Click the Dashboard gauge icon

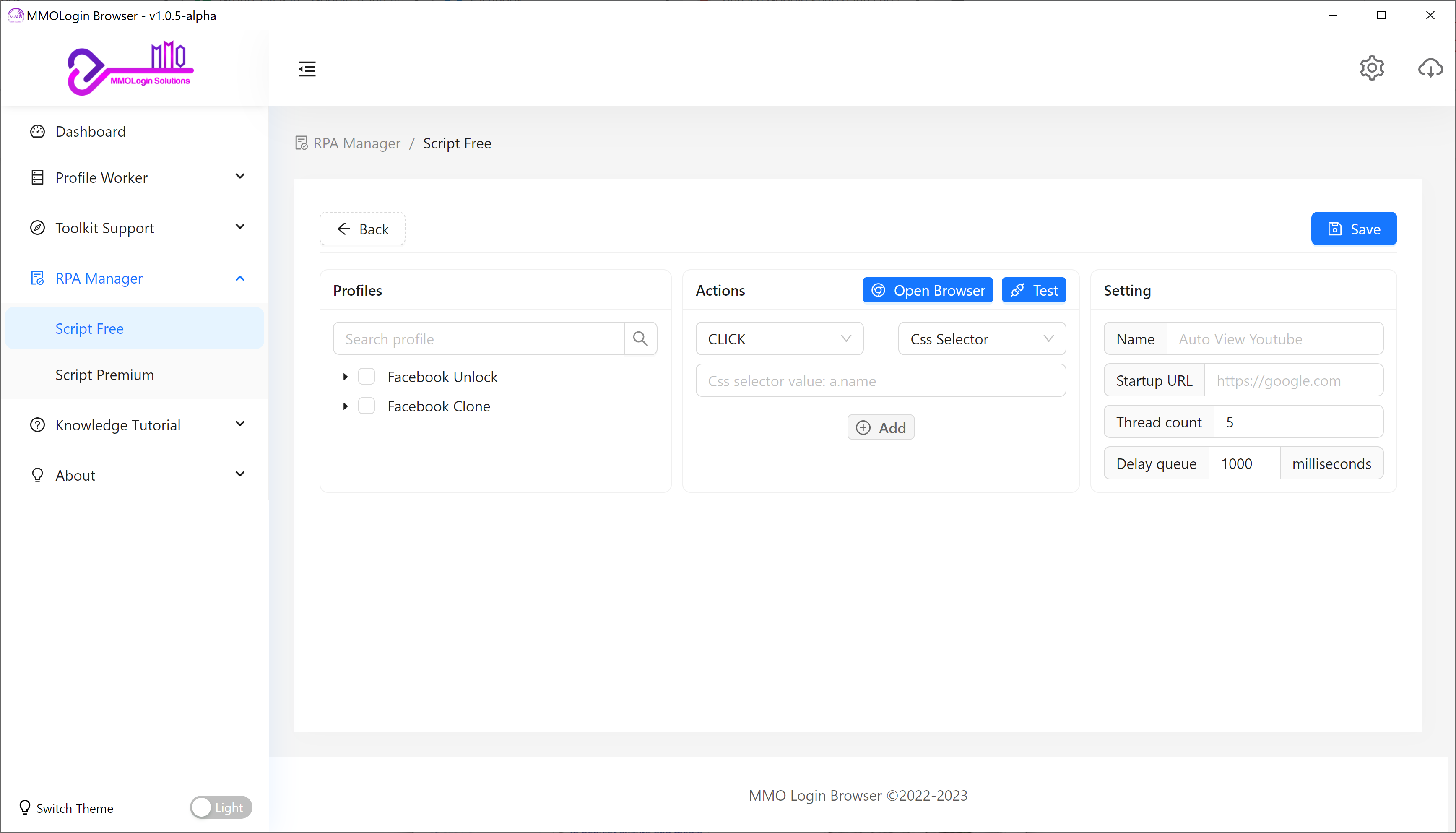[37, 132]
